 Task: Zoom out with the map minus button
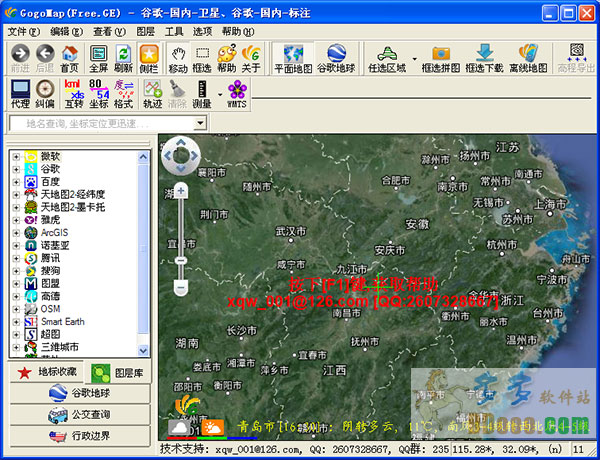tap(181, 287)
